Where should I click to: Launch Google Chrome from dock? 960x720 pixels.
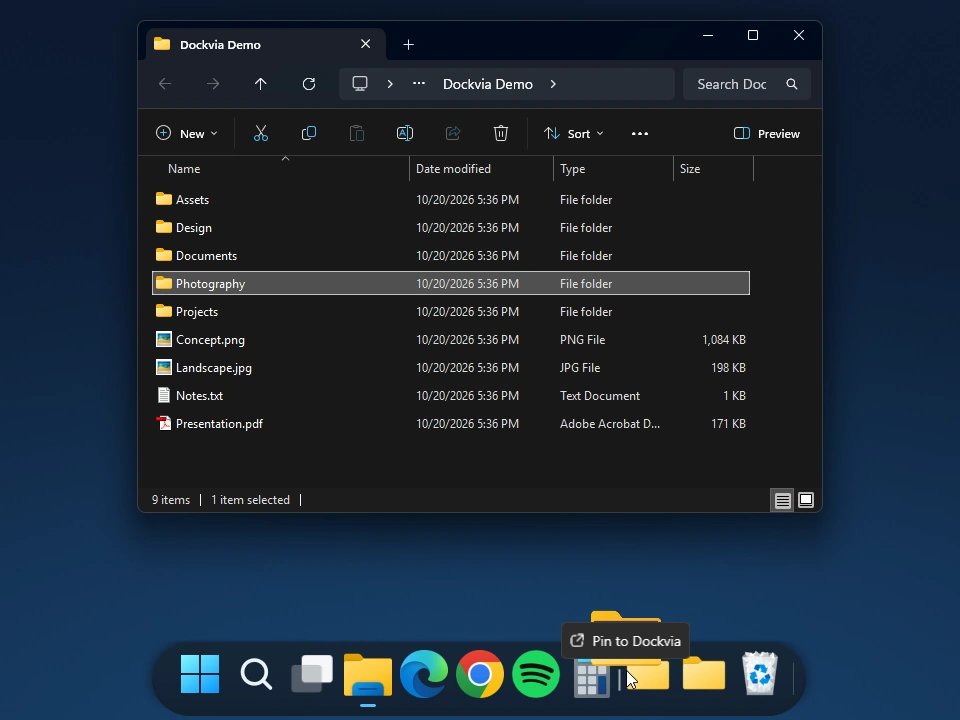tap(480, 674)
